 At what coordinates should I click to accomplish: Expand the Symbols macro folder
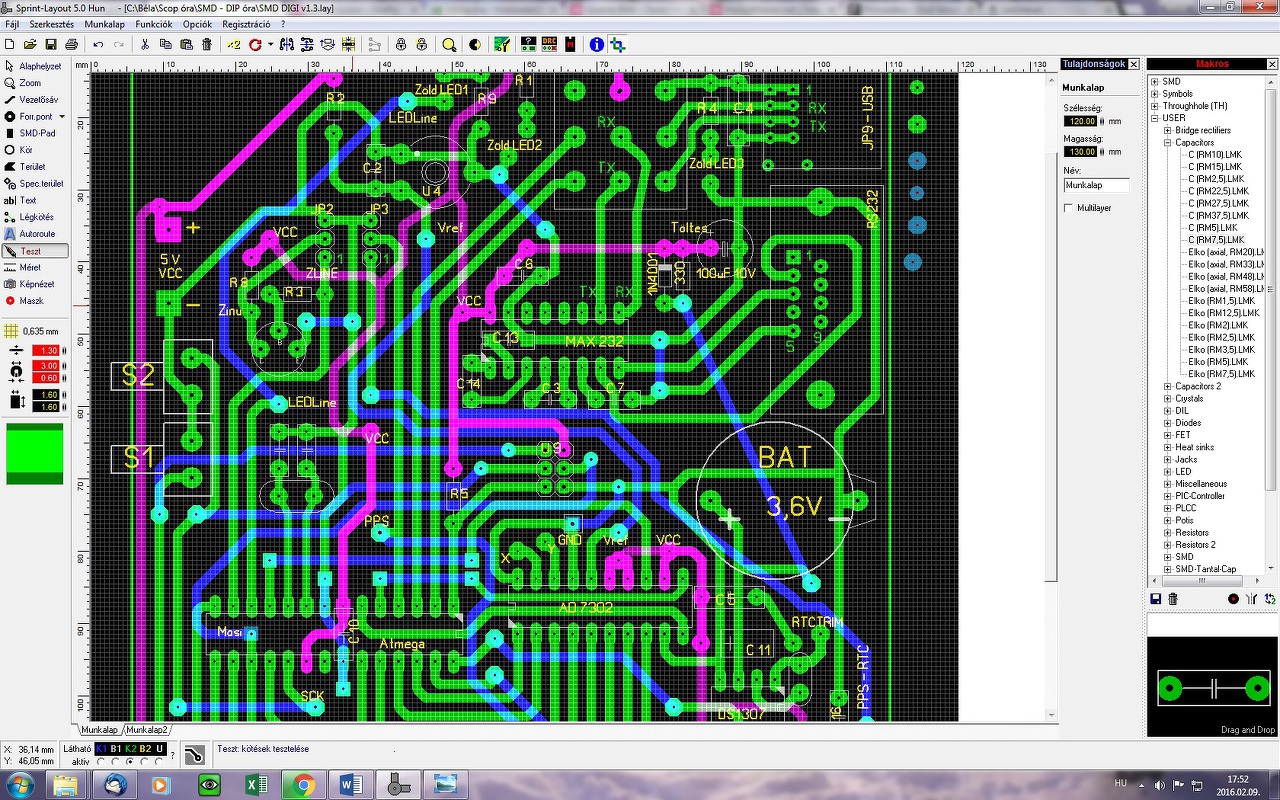pos(1154,94)
